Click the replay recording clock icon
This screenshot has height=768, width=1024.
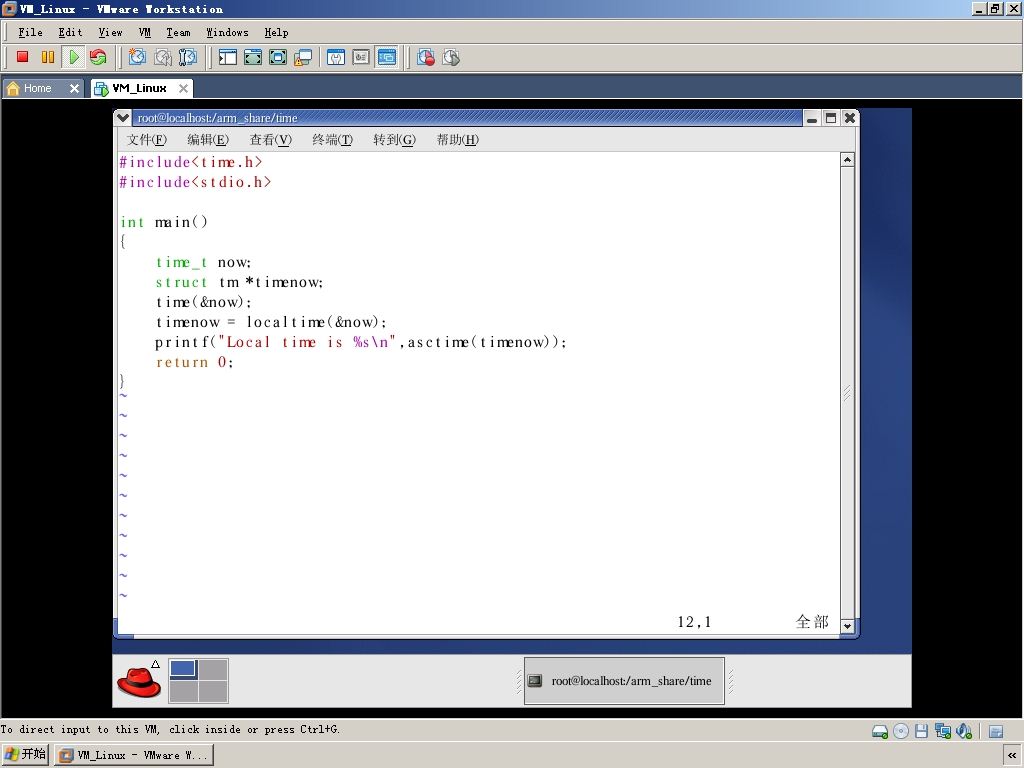tap(451, 57)
